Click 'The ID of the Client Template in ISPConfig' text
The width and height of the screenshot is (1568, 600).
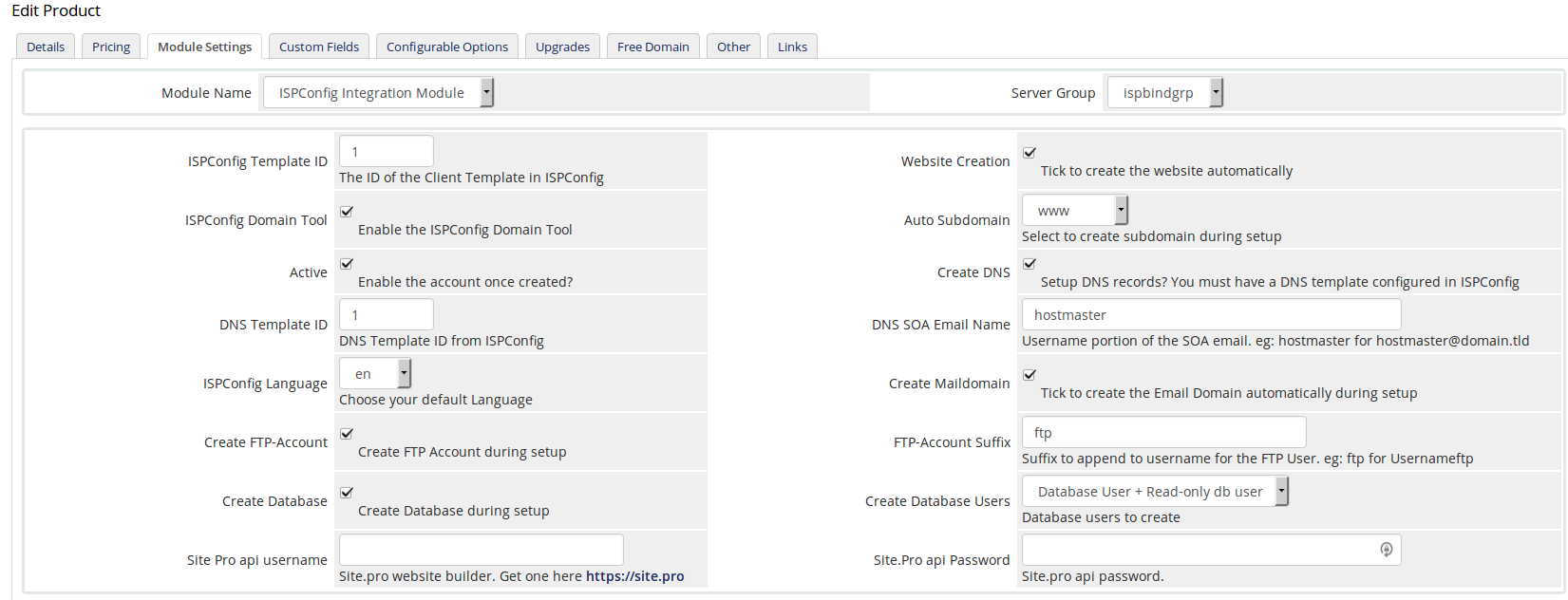[x=471, y=178]
